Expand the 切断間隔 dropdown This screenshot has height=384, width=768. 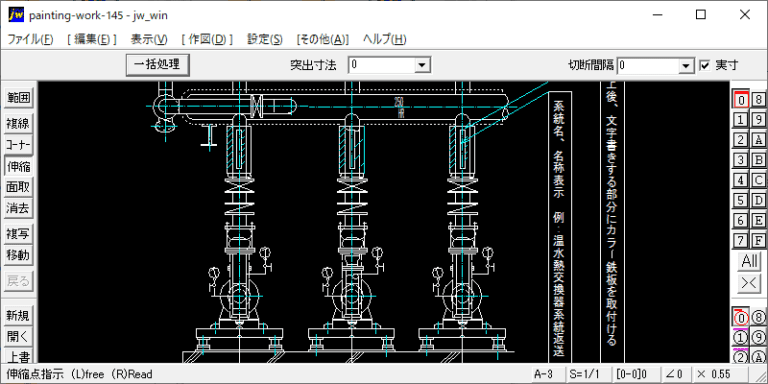(686, 65)
